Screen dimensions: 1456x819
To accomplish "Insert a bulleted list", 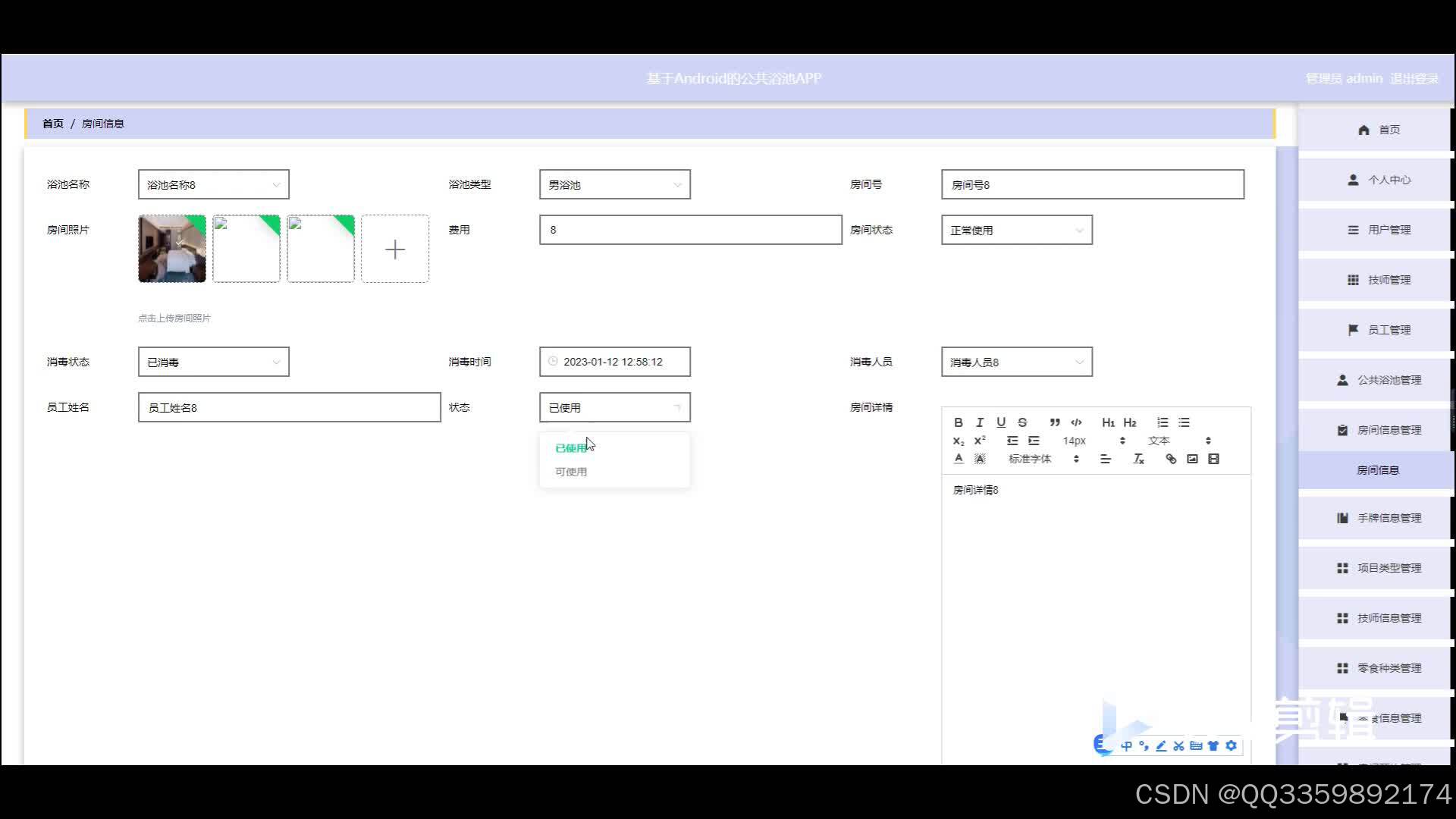I will (1184, 422).
